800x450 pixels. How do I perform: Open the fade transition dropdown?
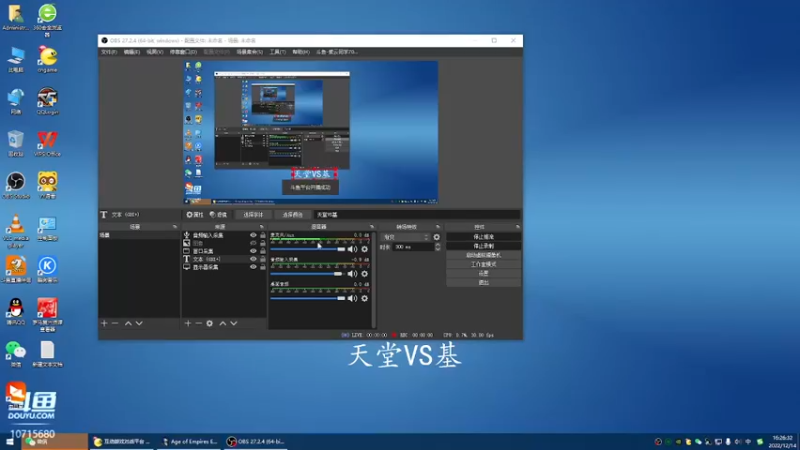click(x=406, y=237)
